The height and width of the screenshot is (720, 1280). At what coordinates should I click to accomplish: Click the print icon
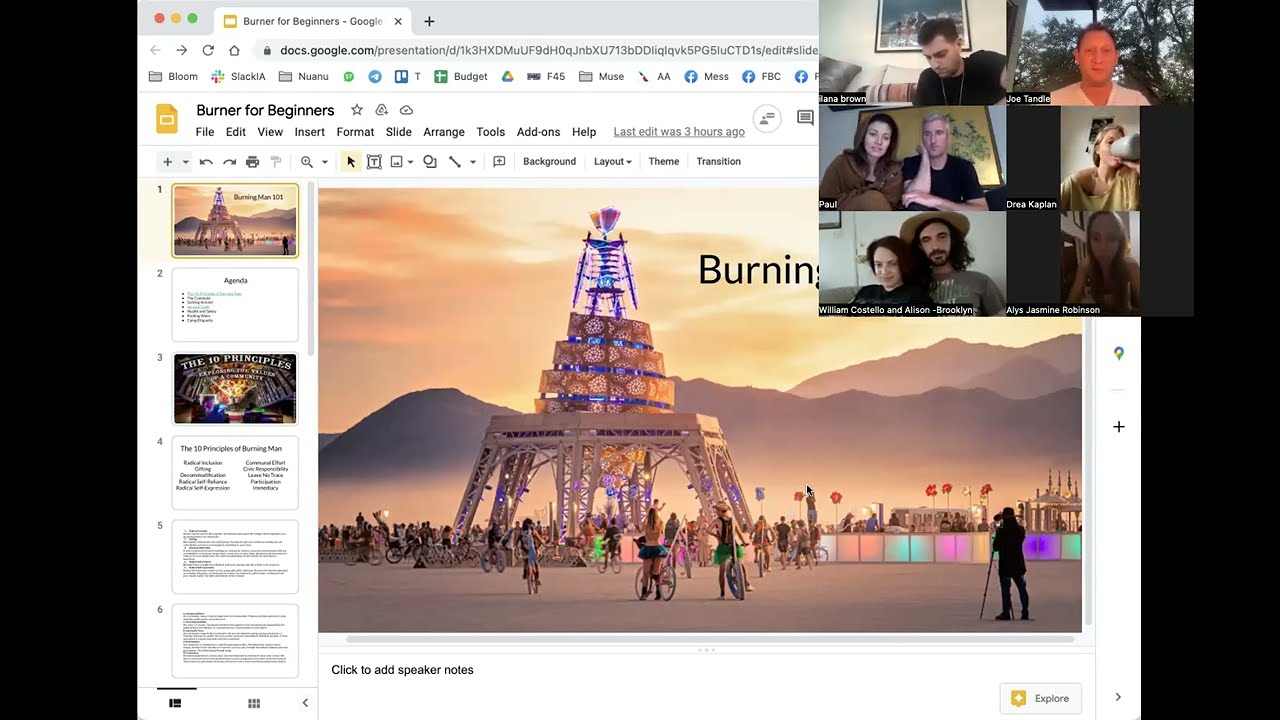tap(252, 162)
